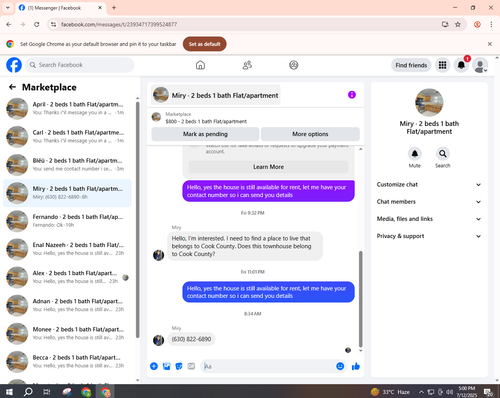Reload the browser page
This screenshot has height=398, width=500.
click(x=37, y=24)
